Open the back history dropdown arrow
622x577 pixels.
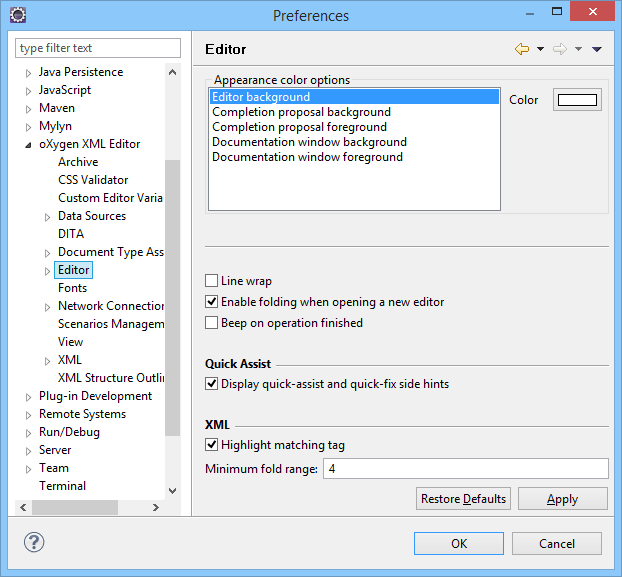[x=540, y=49]
